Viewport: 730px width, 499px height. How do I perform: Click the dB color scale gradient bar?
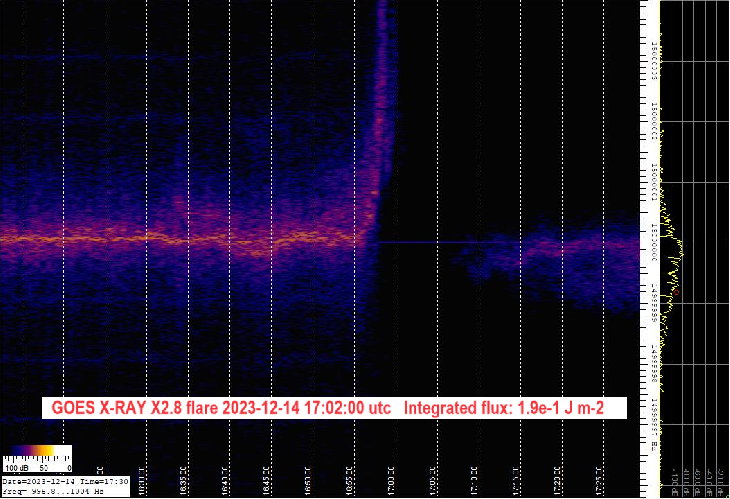point(37,452)
